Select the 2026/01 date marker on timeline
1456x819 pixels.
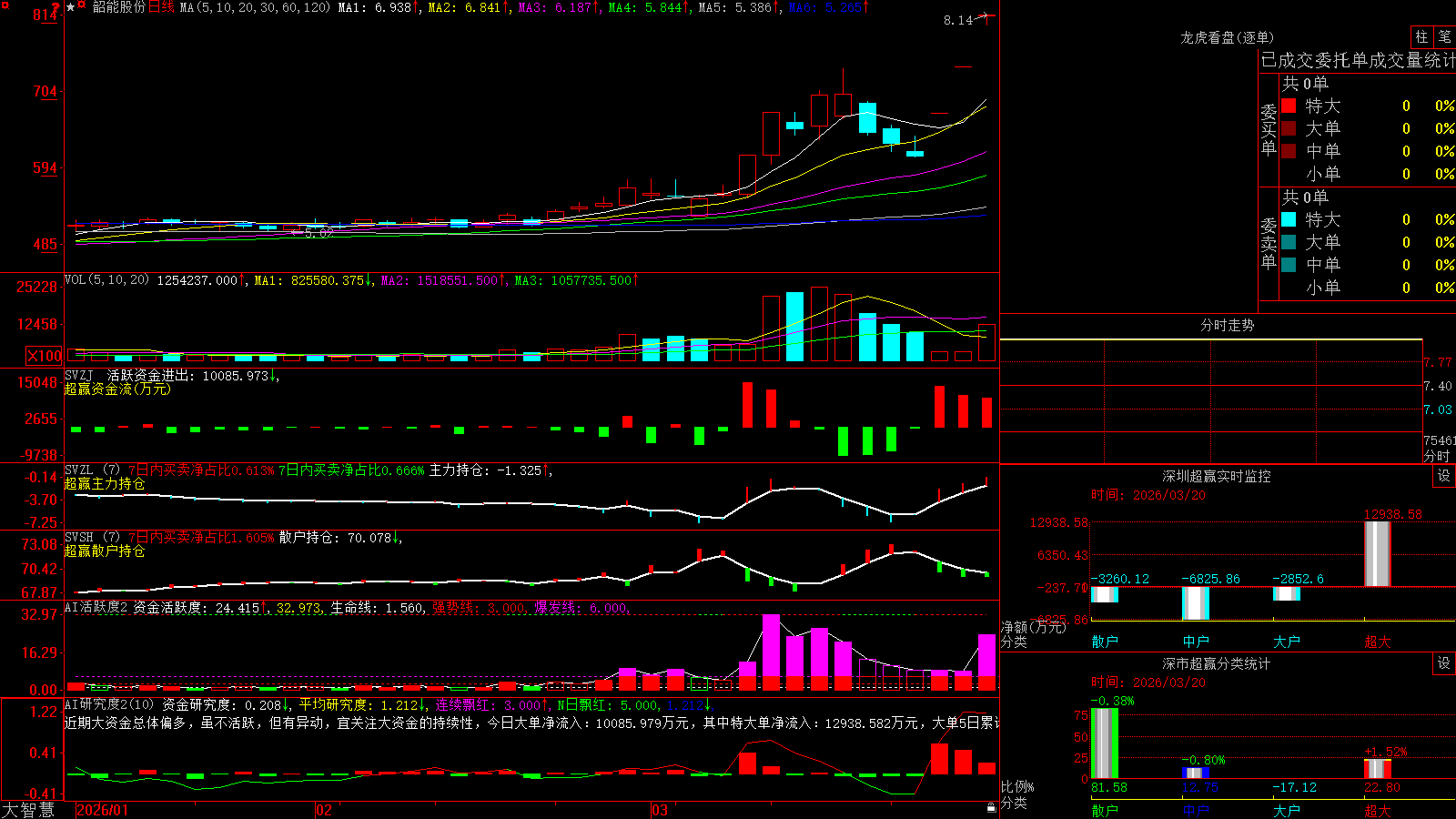click(103, 810)
